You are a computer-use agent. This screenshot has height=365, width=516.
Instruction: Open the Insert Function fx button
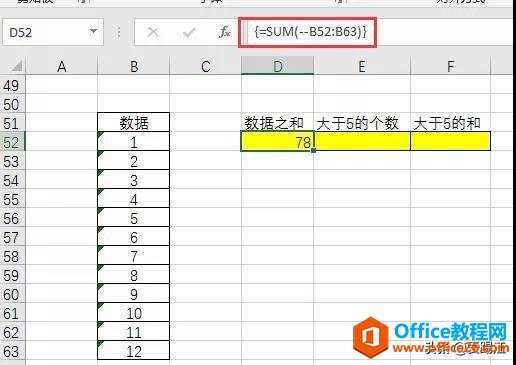click(x=225, y=32)
